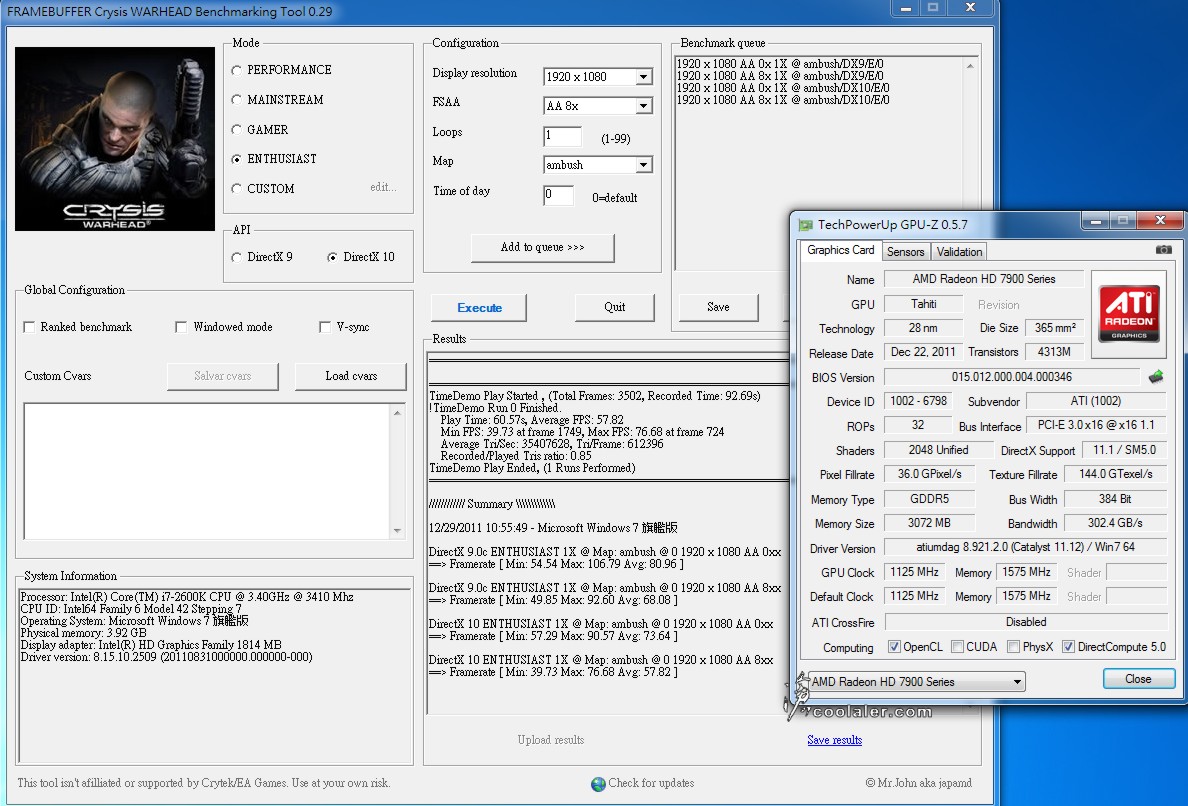Tick the PhysX checkbox in GPU-Z

[1014, 647]
